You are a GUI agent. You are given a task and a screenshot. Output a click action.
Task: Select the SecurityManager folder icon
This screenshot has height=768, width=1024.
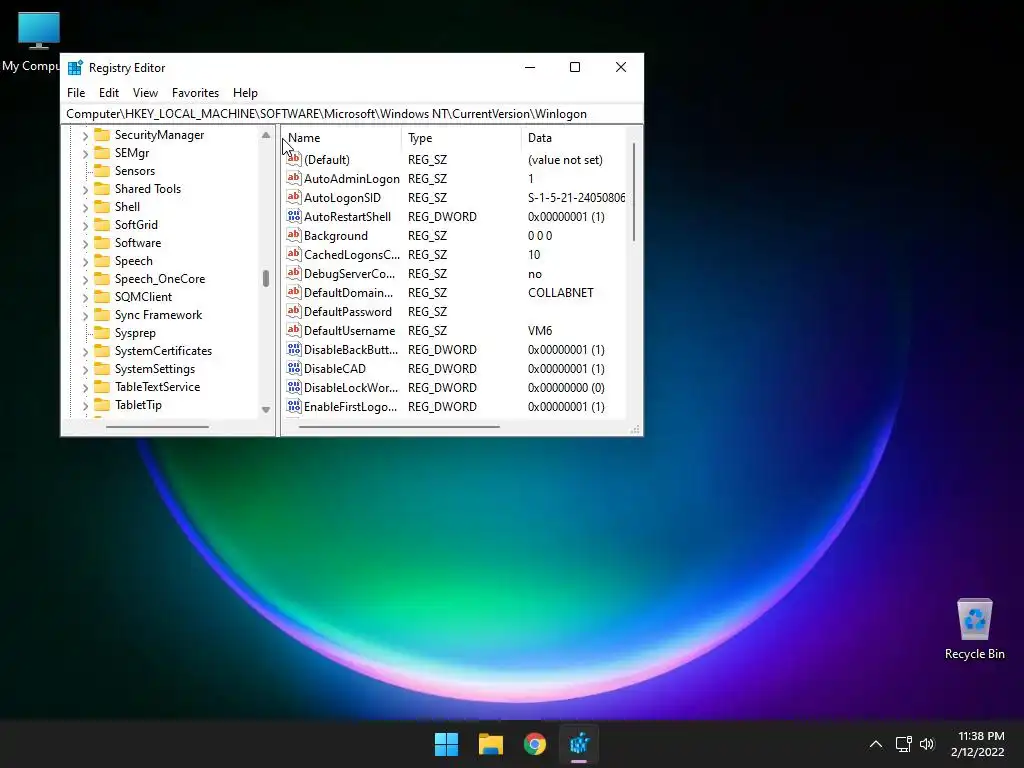tap(102, 135)
